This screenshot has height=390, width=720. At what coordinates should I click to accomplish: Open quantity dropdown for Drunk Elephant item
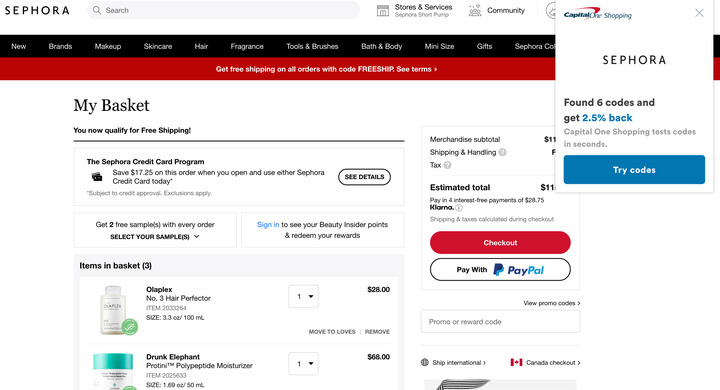[x=304, y=364]
